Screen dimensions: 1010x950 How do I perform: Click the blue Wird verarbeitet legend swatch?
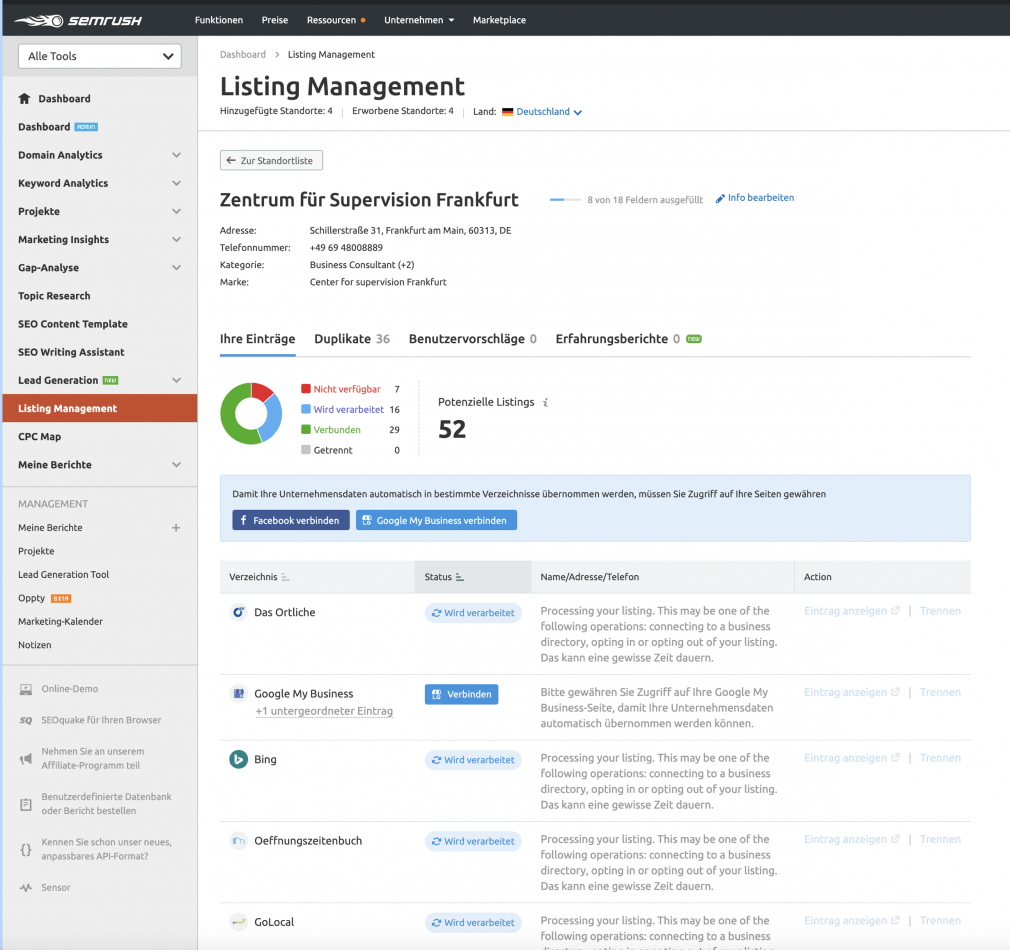pos(306,409)
